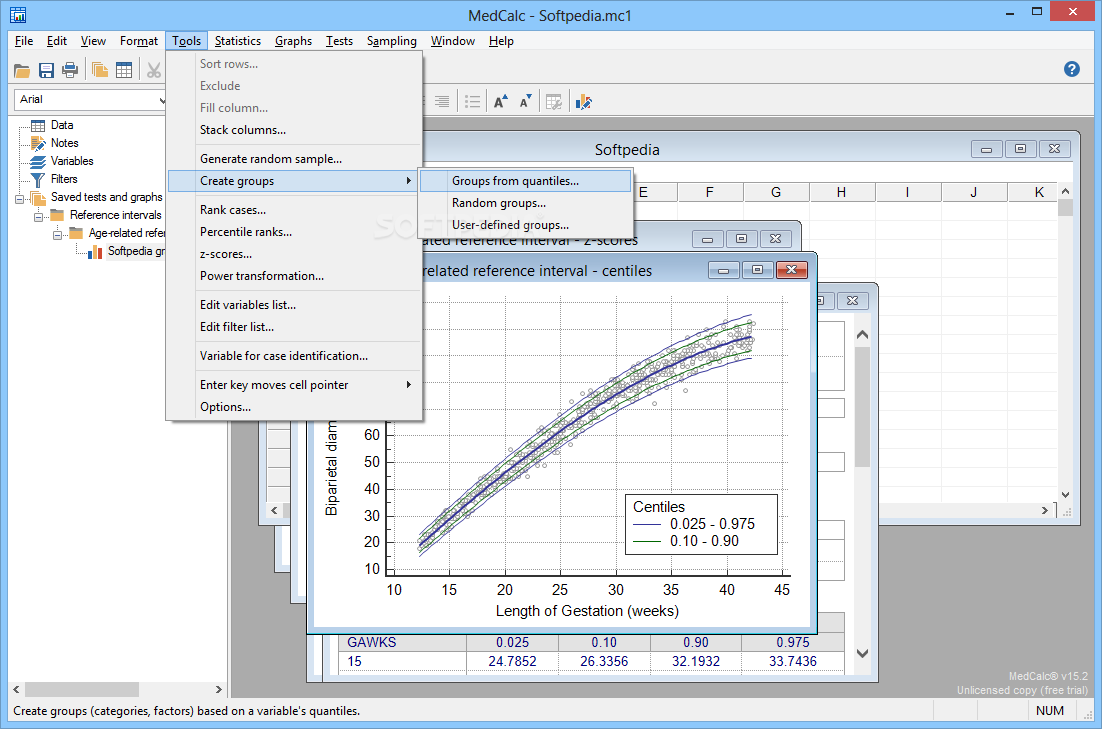The image size is (1102, 729).
Task: Minimize the z-scores graph window
Action: [x=708, y=239]
